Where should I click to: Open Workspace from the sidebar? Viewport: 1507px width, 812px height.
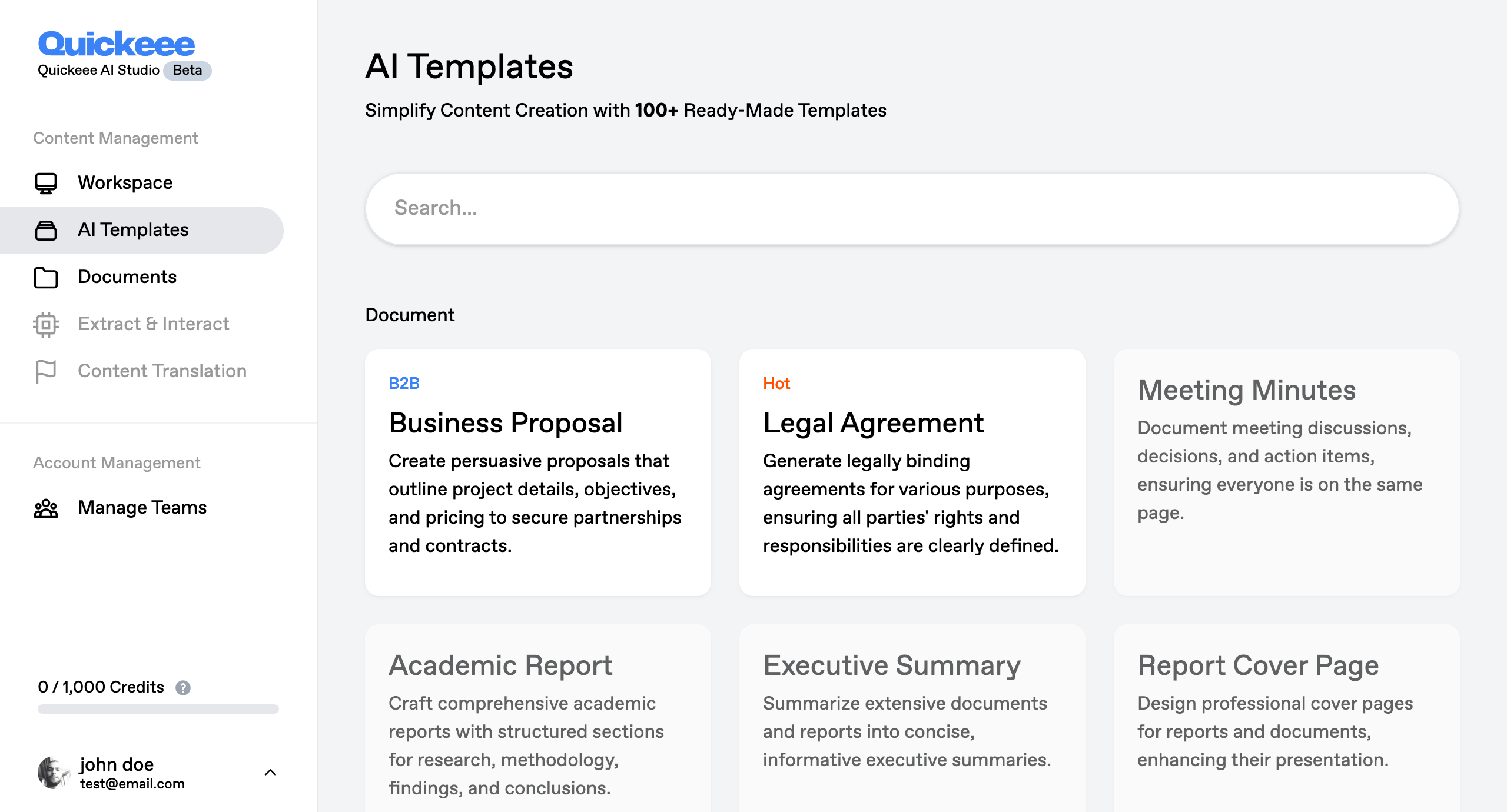pyautogui.click(x=125, y=183)
